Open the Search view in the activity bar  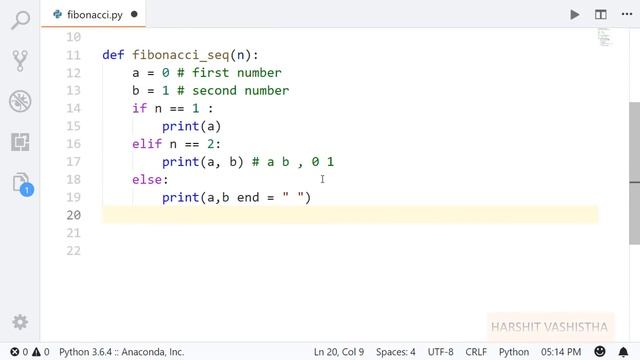click(20, 20)
